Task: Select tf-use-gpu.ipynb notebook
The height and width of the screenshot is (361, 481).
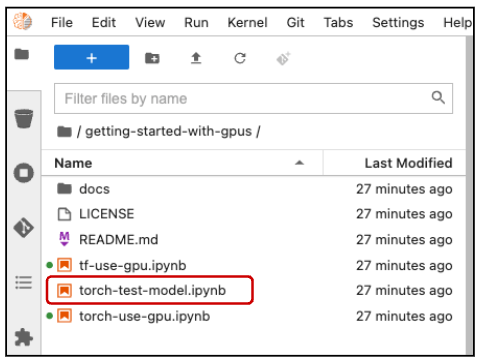Action: 253,265
